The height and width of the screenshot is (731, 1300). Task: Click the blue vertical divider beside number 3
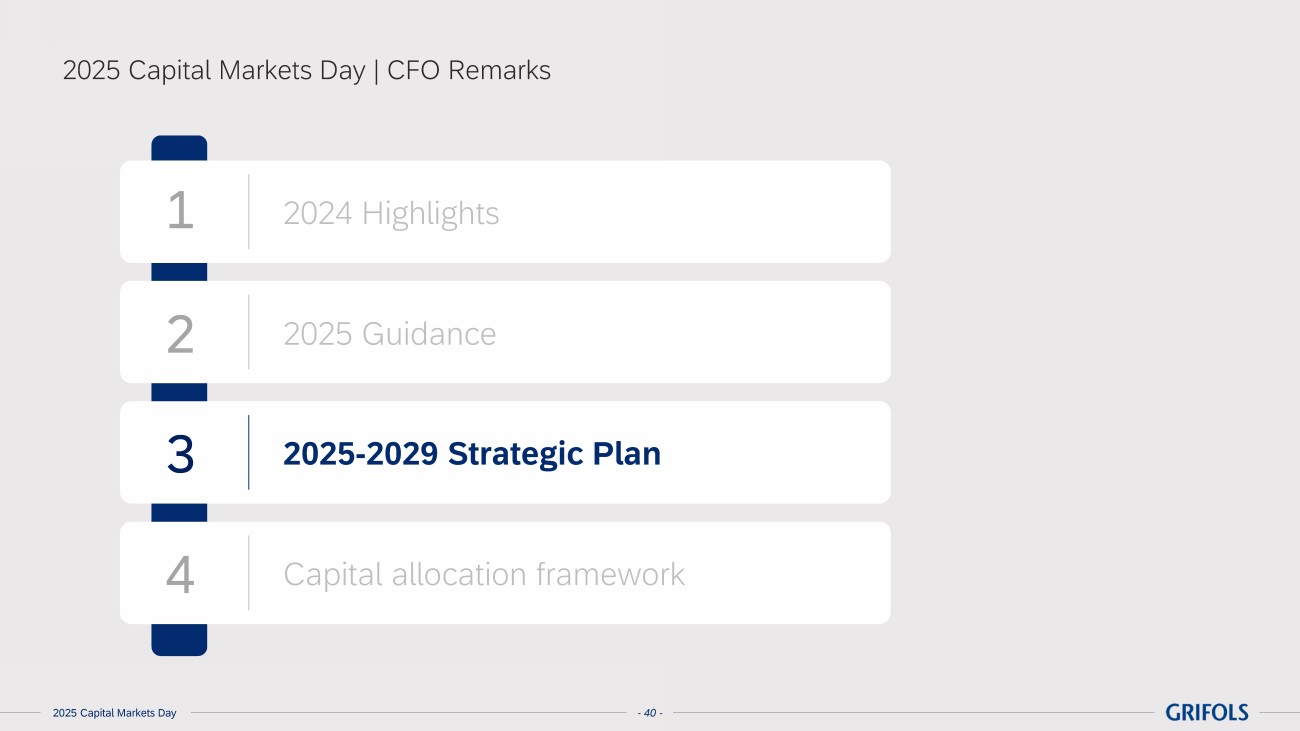click(x=249, y=452)
